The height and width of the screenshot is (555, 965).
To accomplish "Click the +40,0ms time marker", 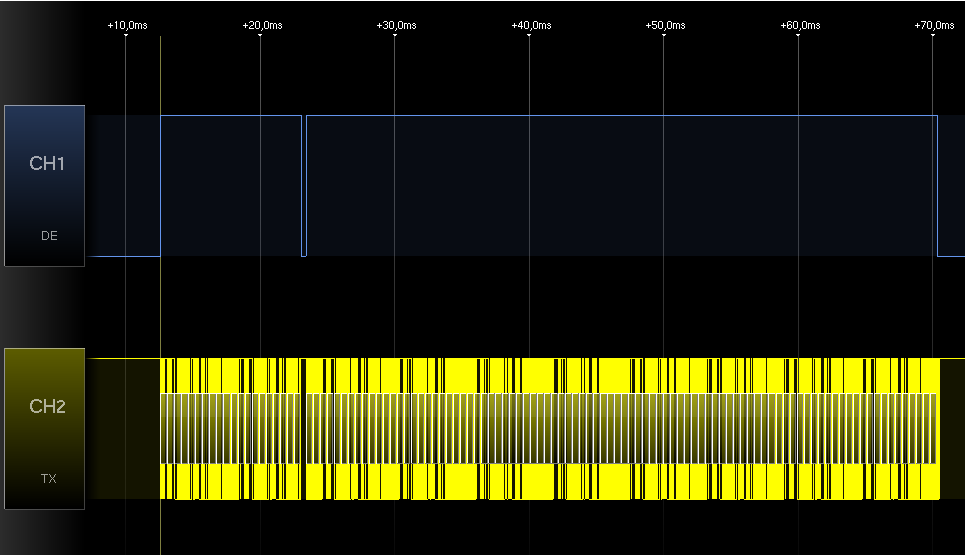I will [531, 25].
